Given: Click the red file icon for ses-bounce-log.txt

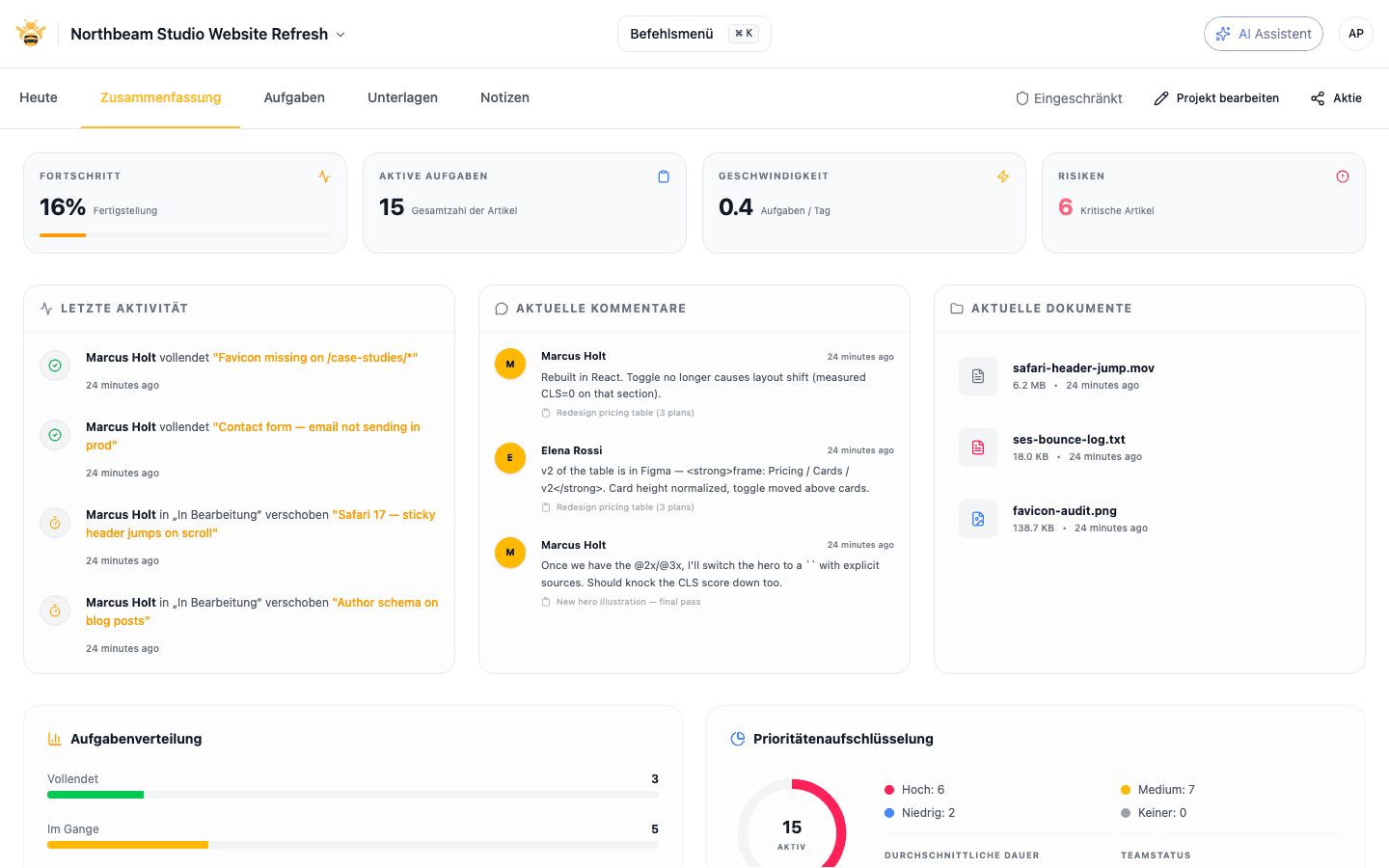Looking at the screenshot, I should [x=977, y=447].
